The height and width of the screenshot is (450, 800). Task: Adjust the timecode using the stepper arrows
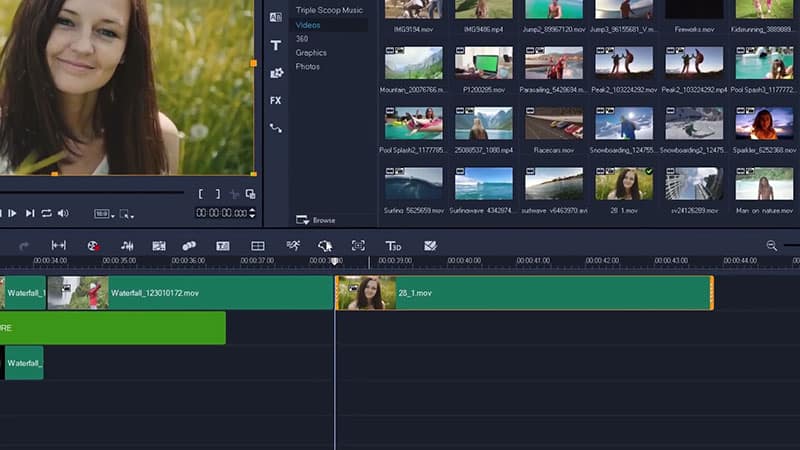(x=252, y=213)
